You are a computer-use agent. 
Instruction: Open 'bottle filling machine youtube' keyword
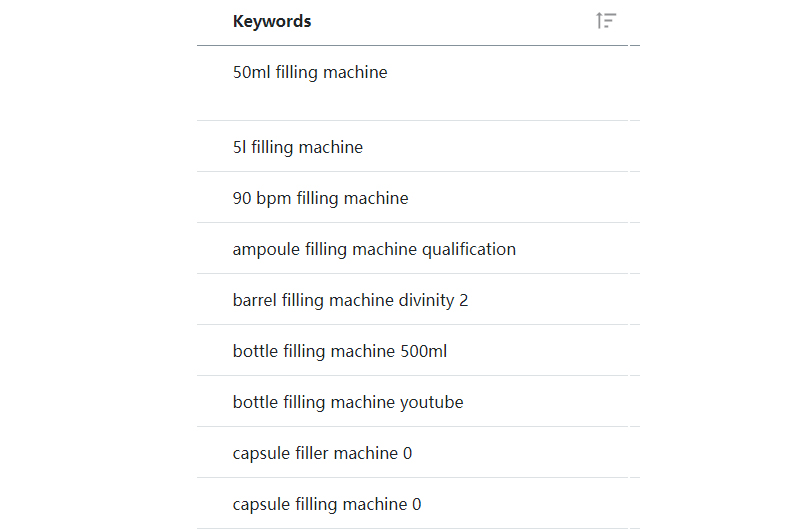click(x=348, y=402)
